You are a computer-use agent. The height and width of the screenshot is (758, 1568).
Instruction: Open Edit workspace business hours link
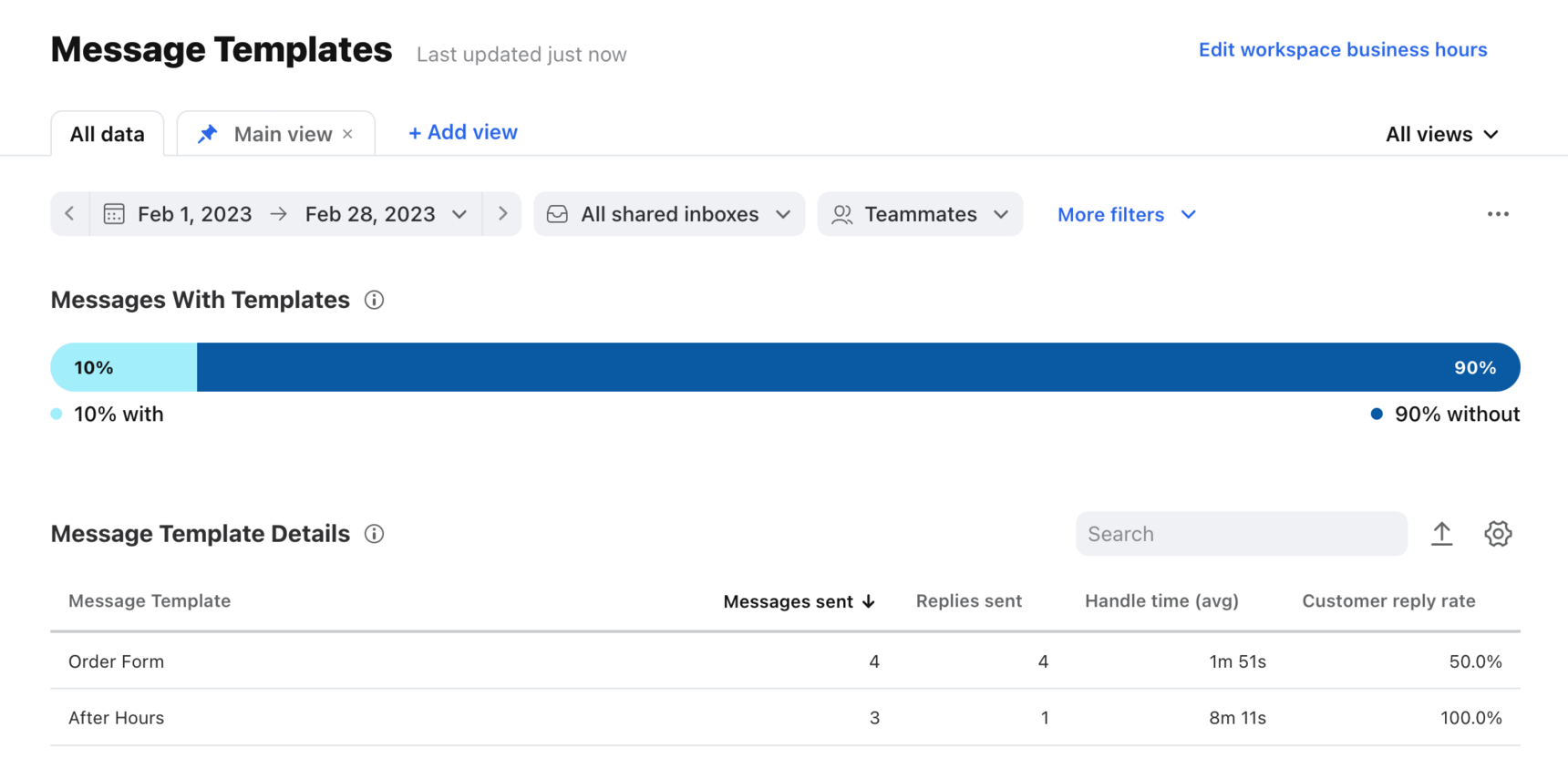point(1343,50)
